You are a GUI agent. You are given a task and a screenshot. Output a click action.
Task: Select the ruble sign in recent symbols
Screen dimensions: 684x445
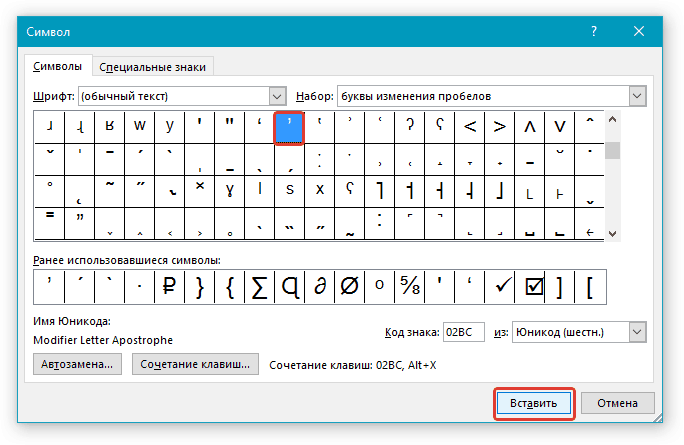[x=169, y=287]
